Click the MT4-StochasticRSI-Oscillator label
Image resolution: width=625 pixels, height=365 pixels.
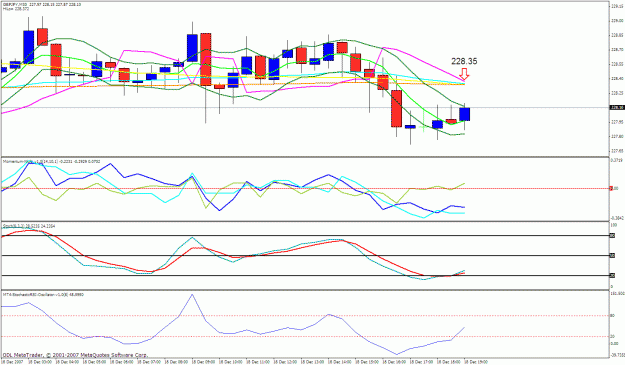(43, 294)
